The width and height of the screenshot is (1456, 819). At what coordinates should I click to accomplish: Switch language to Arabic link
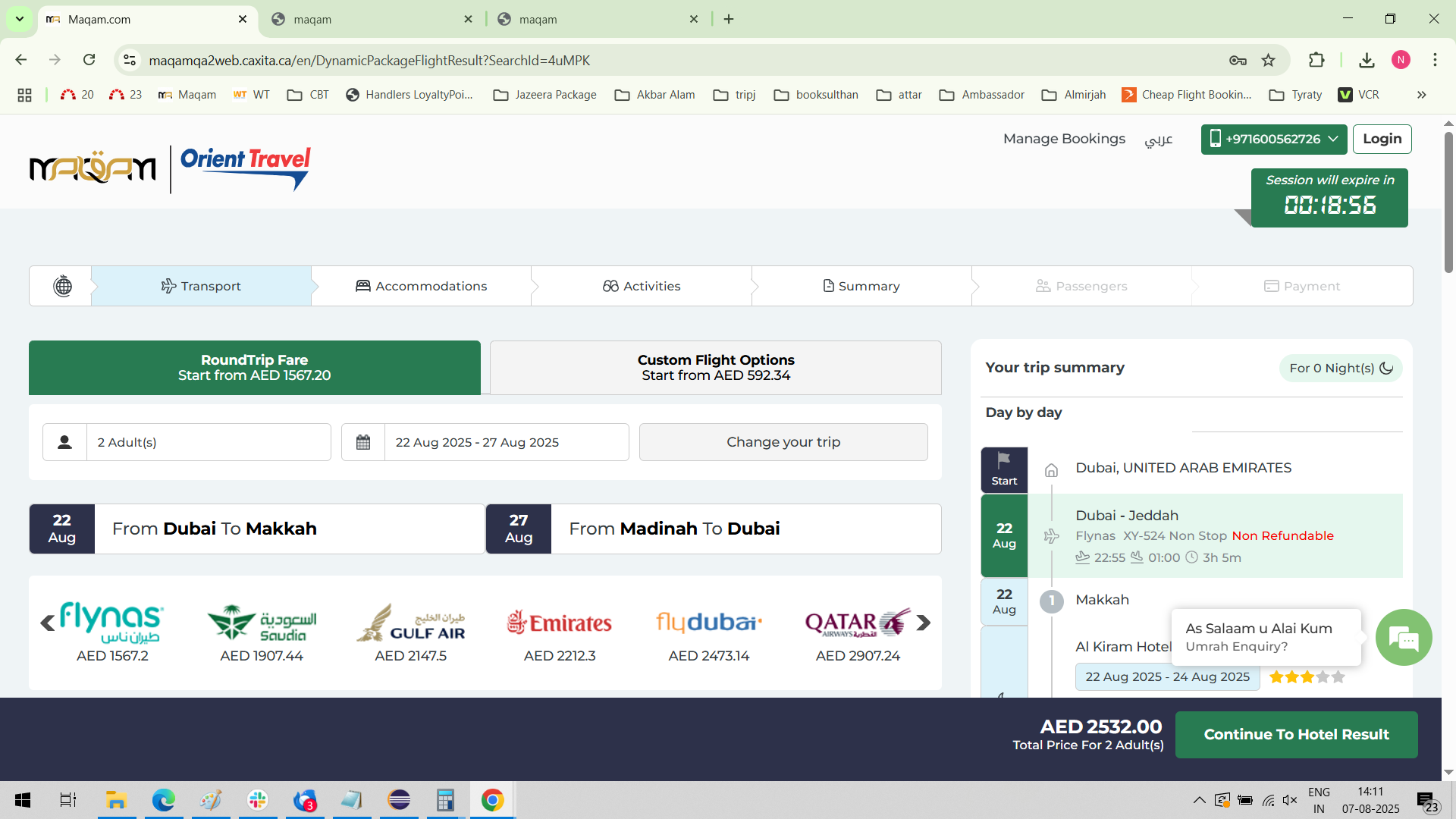pyautogui.click(x=1158, y=139)
